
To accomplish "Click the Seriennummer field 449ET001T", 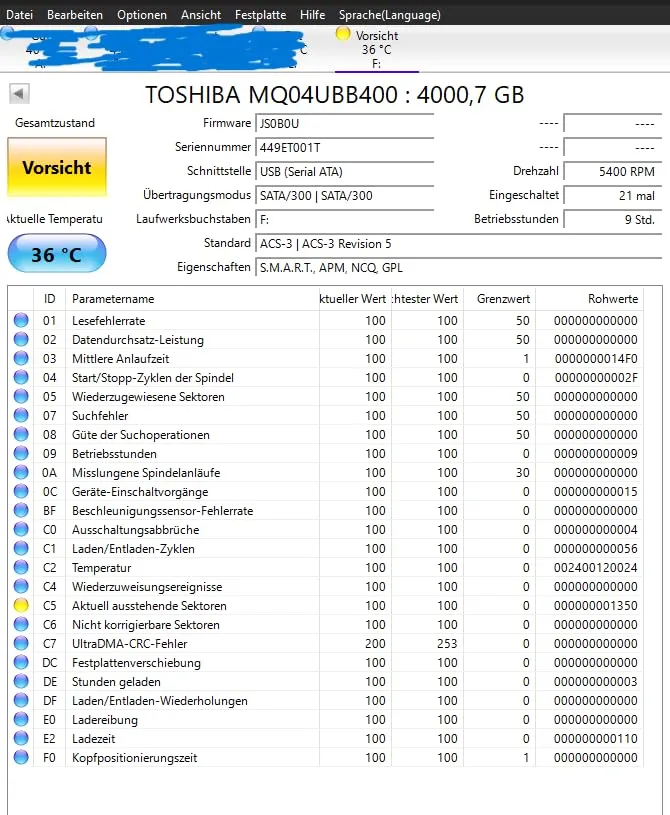I will point(345,148).
